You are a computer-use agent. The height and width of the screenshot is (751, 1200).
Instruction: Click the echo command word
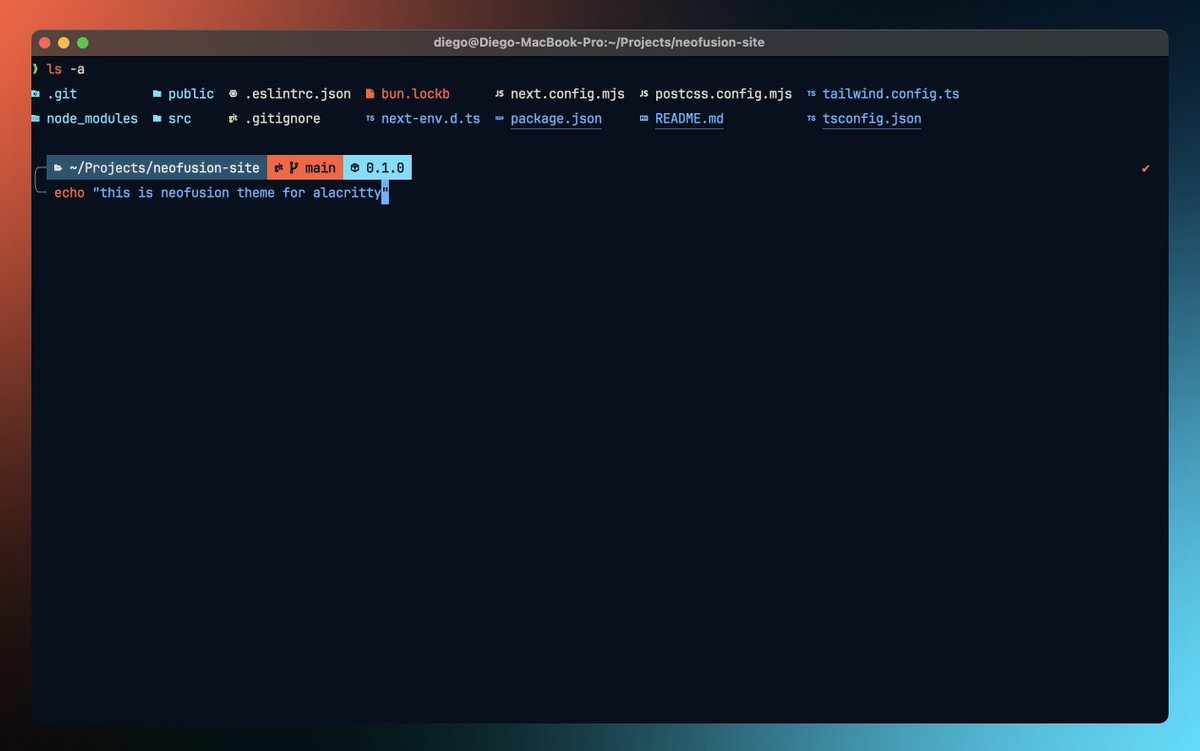click(x=69, y=192)
